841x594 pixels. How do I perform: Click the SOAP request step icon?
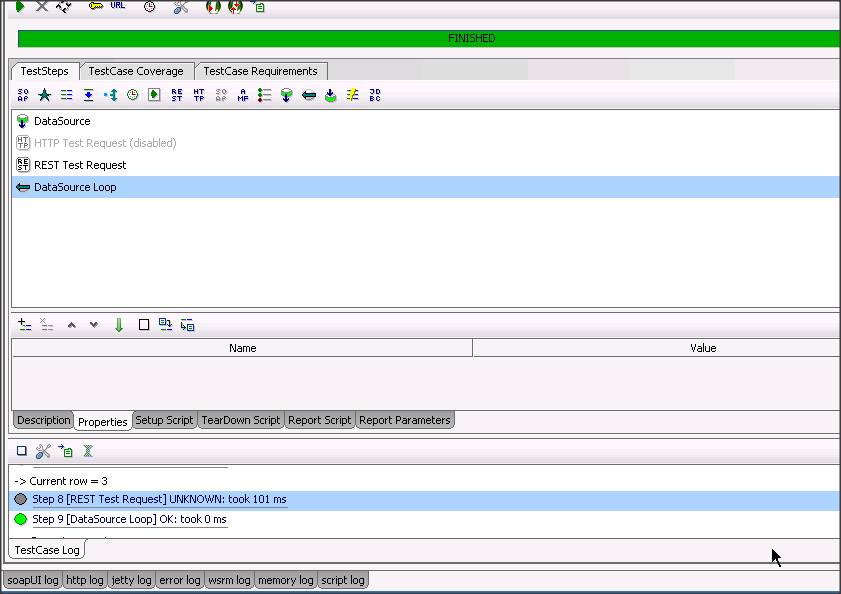click(23, 95)
